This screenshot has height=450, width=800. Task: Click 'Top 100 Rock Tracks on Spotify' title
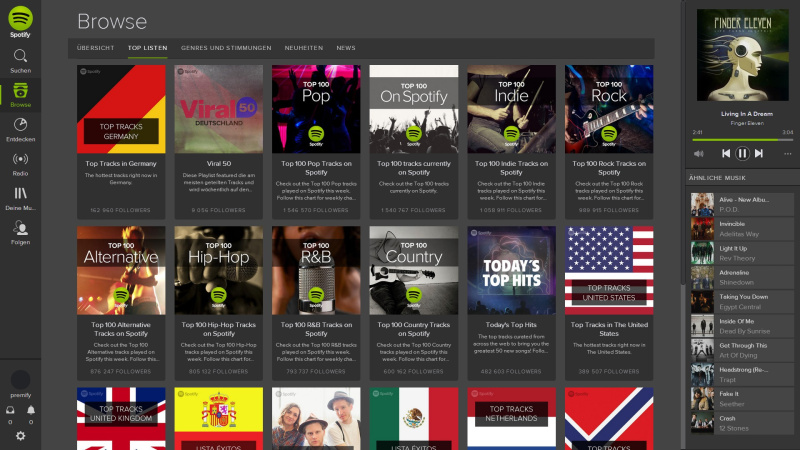coord(609,168)
